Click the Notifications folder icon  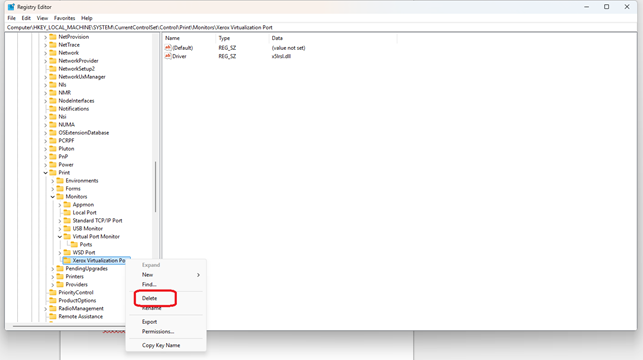coord(53,109)
